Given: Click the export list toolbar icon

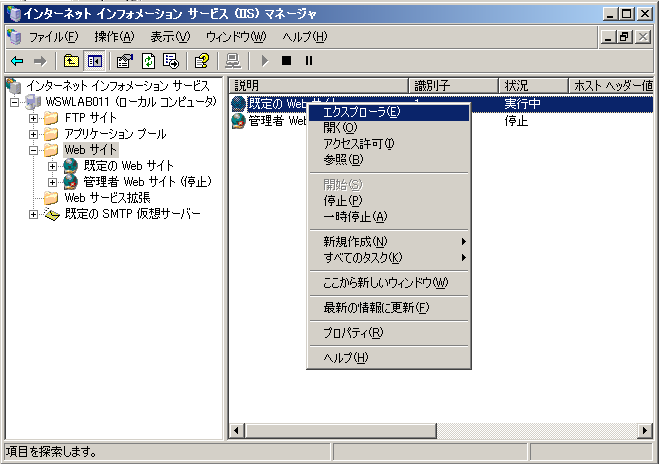Looking at the screenshot, I should point(170,61).
